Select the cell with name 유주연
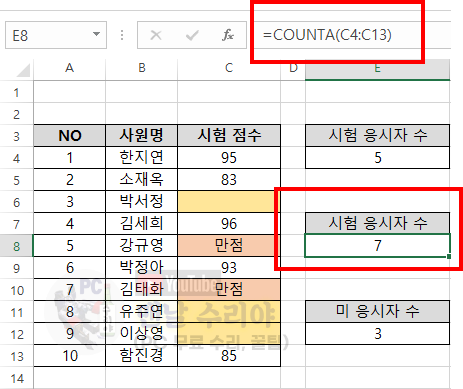This screenshot has width=463, height=389. 142,312
